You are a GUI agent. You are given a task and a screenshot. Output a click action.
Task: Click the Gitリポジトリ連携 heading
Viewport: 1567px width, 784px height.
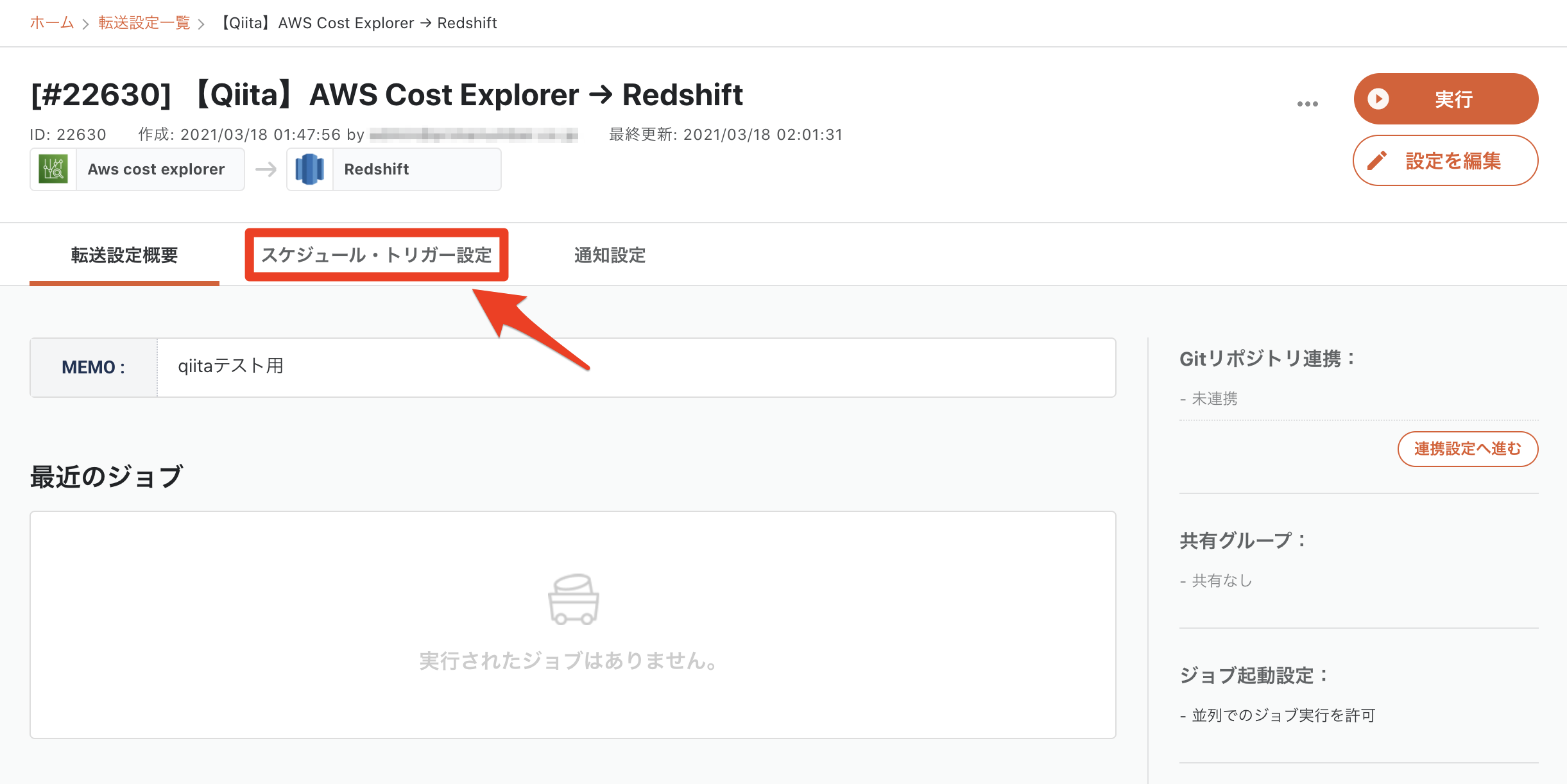[1267, 359]
